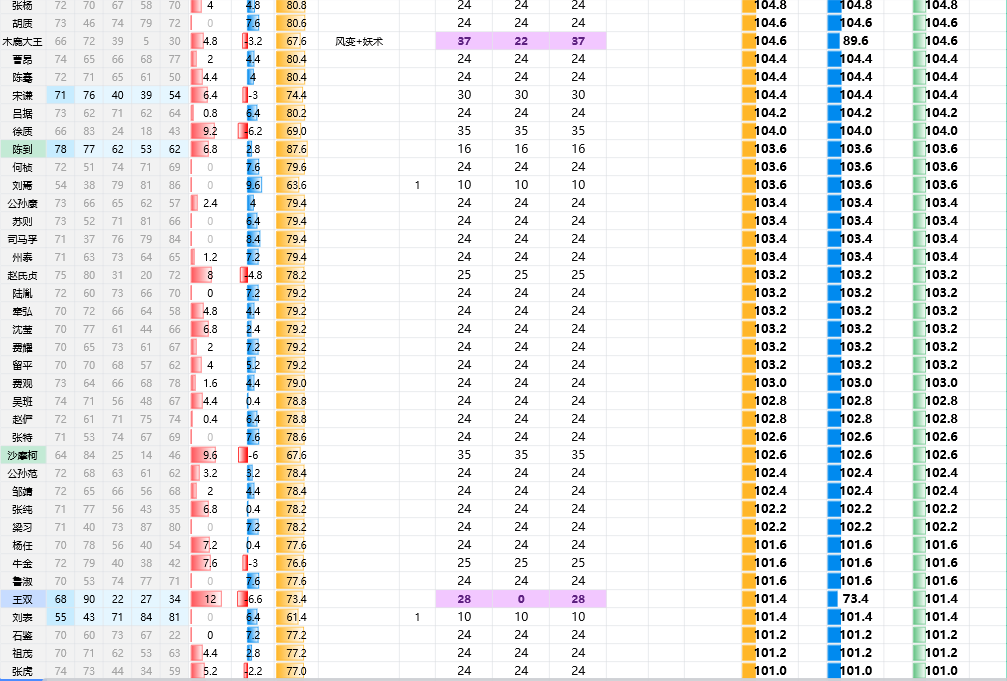Click the red-bar 9.6 cell in 沙摩柯 row
The height and width of the screenshot is (681, 1007).
click(x=211, y=455)
